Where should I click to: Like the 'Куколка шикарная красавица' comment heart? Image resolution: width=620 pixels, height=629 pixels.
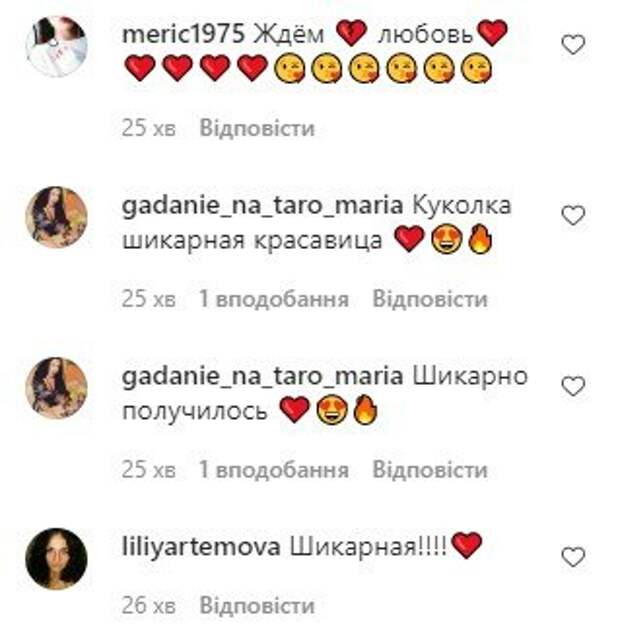[573, 215]
